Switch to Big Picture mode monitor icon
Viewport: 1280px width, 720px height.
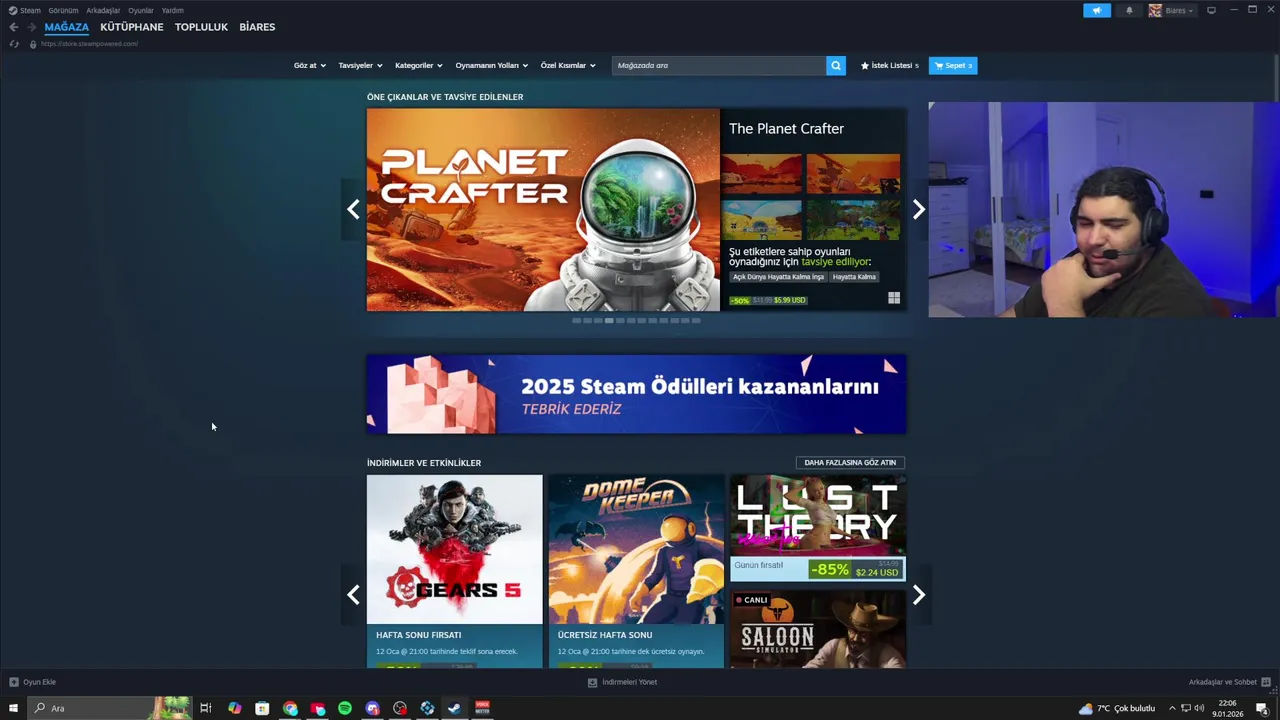click(x=1211, y=10)
